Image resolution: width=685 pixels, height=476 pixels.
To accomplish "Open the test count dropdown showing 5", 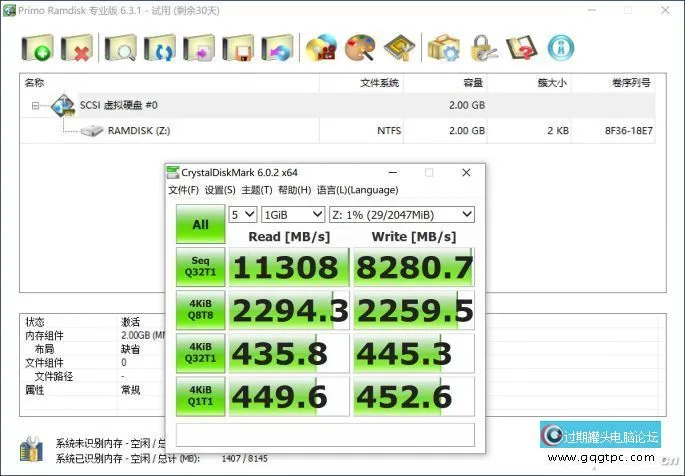I will click(x=243, y=214).
